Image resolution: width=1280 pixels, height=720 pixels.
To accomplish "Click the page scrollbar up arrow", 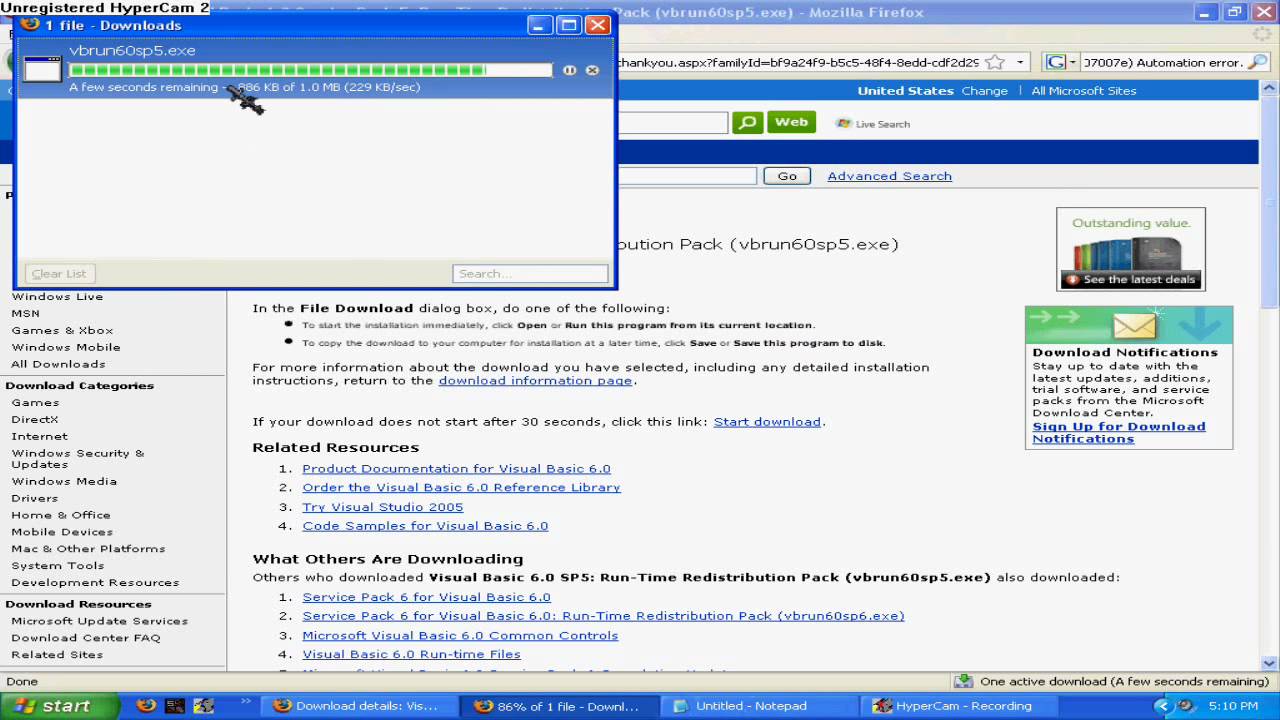I will tap(1270, 89).
